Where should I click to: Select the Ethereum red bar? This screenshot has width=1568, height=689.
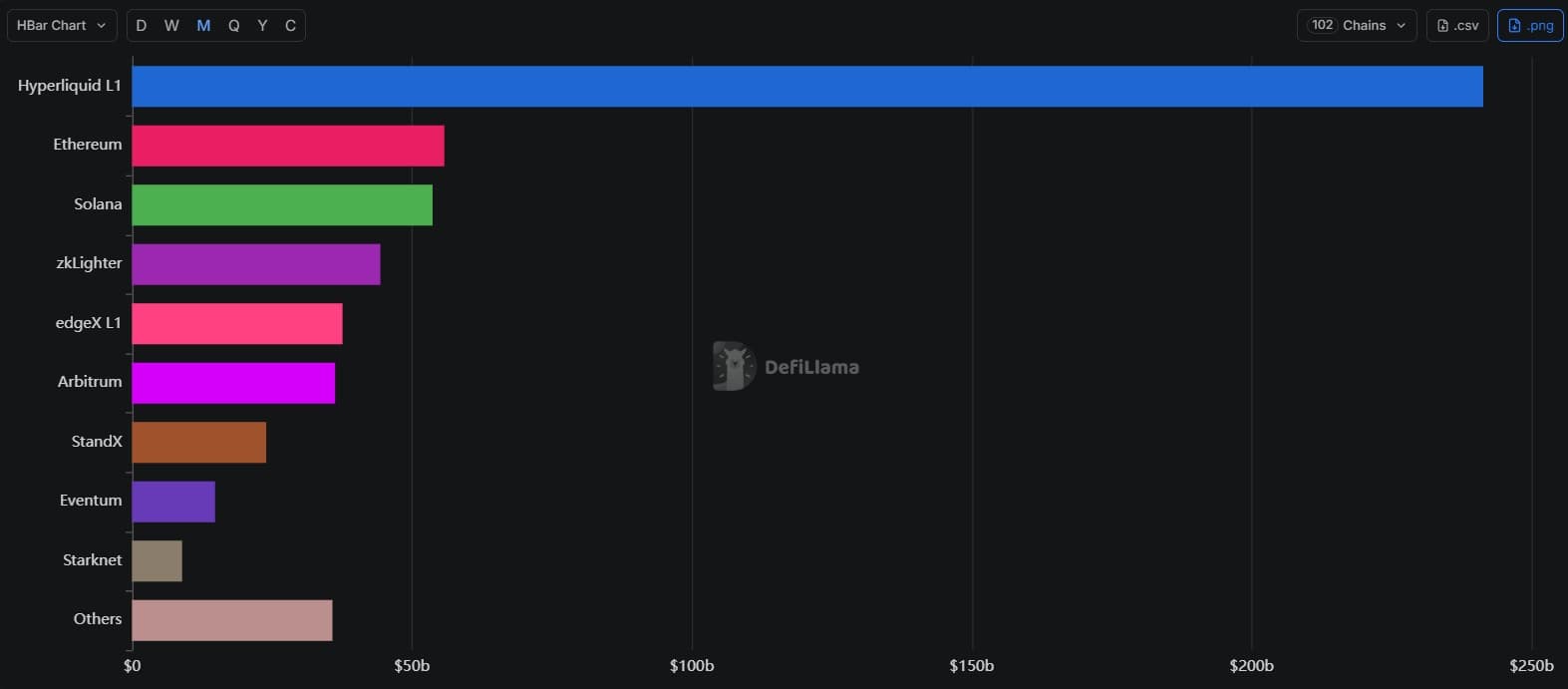pos(288,146)
